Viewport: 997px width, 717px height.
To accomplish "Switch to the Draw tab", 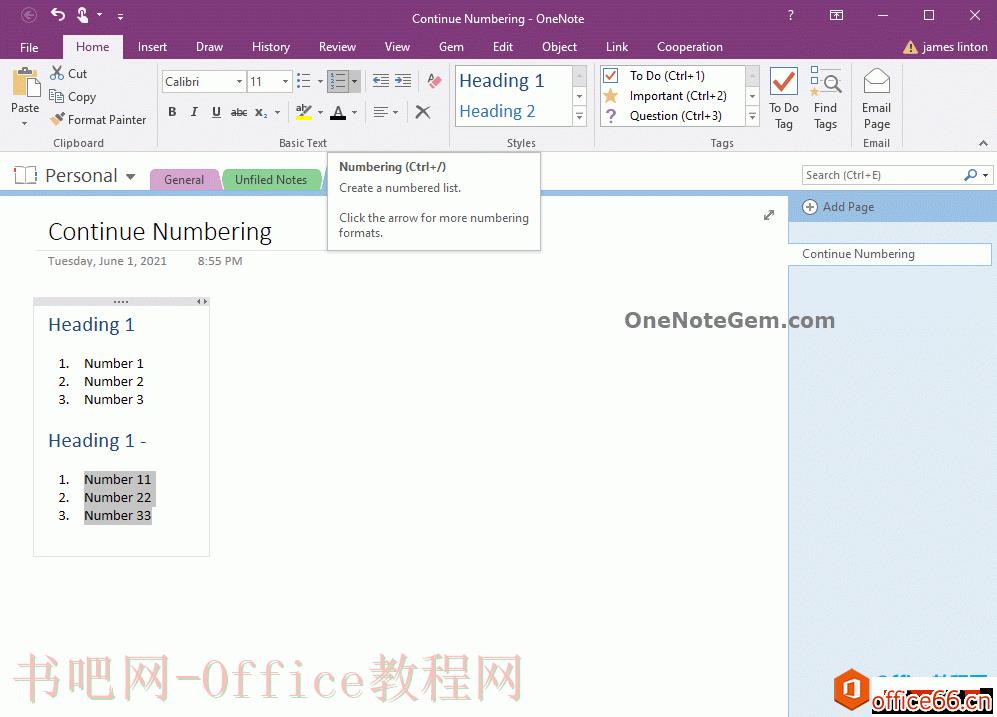I will (x=209, y=46).
